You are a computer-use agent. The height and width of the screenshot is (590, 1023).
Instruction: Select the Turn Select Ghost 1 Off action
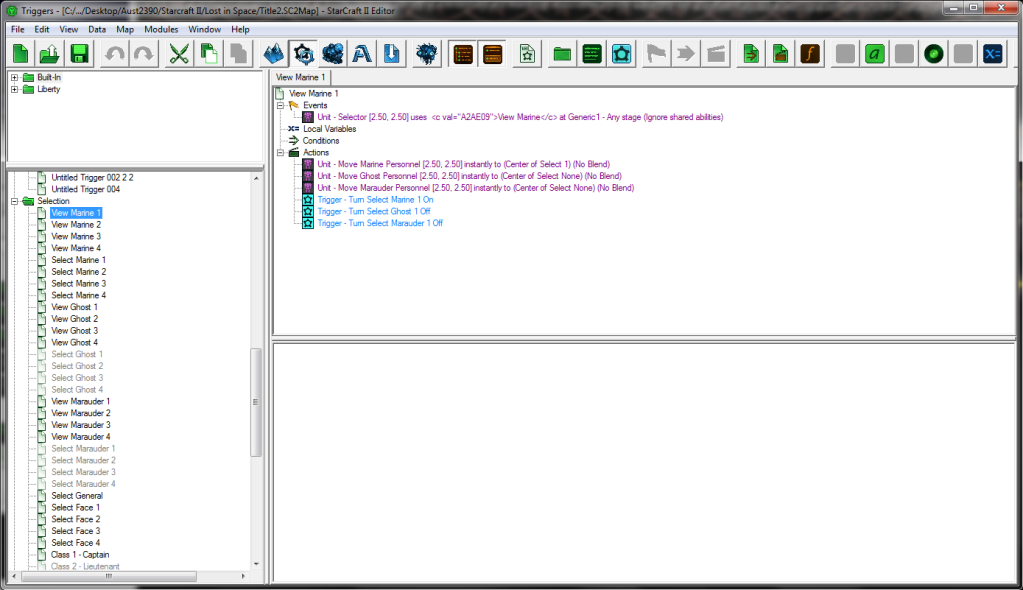point(374,211)
